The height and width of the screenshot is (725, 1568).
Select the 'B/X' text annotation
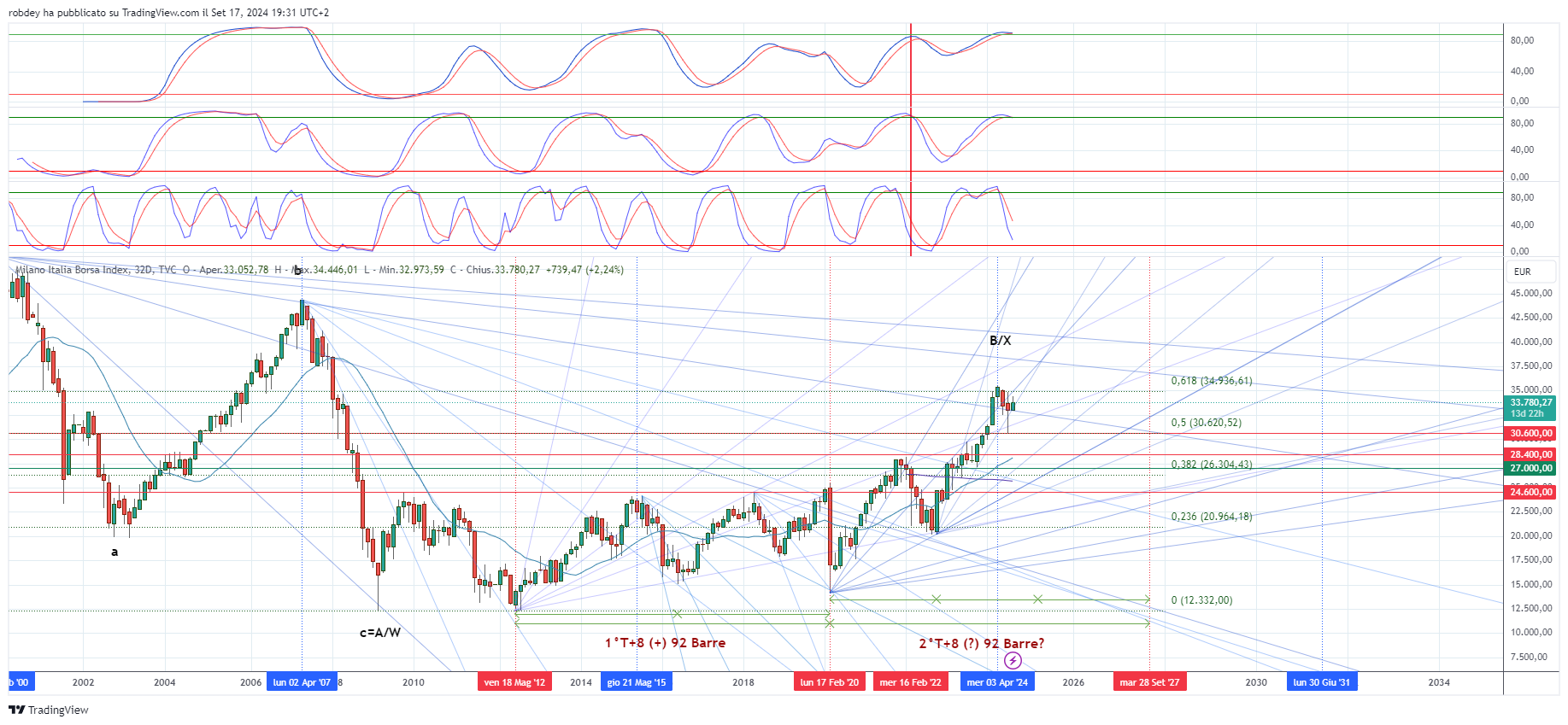(1000, 340)
